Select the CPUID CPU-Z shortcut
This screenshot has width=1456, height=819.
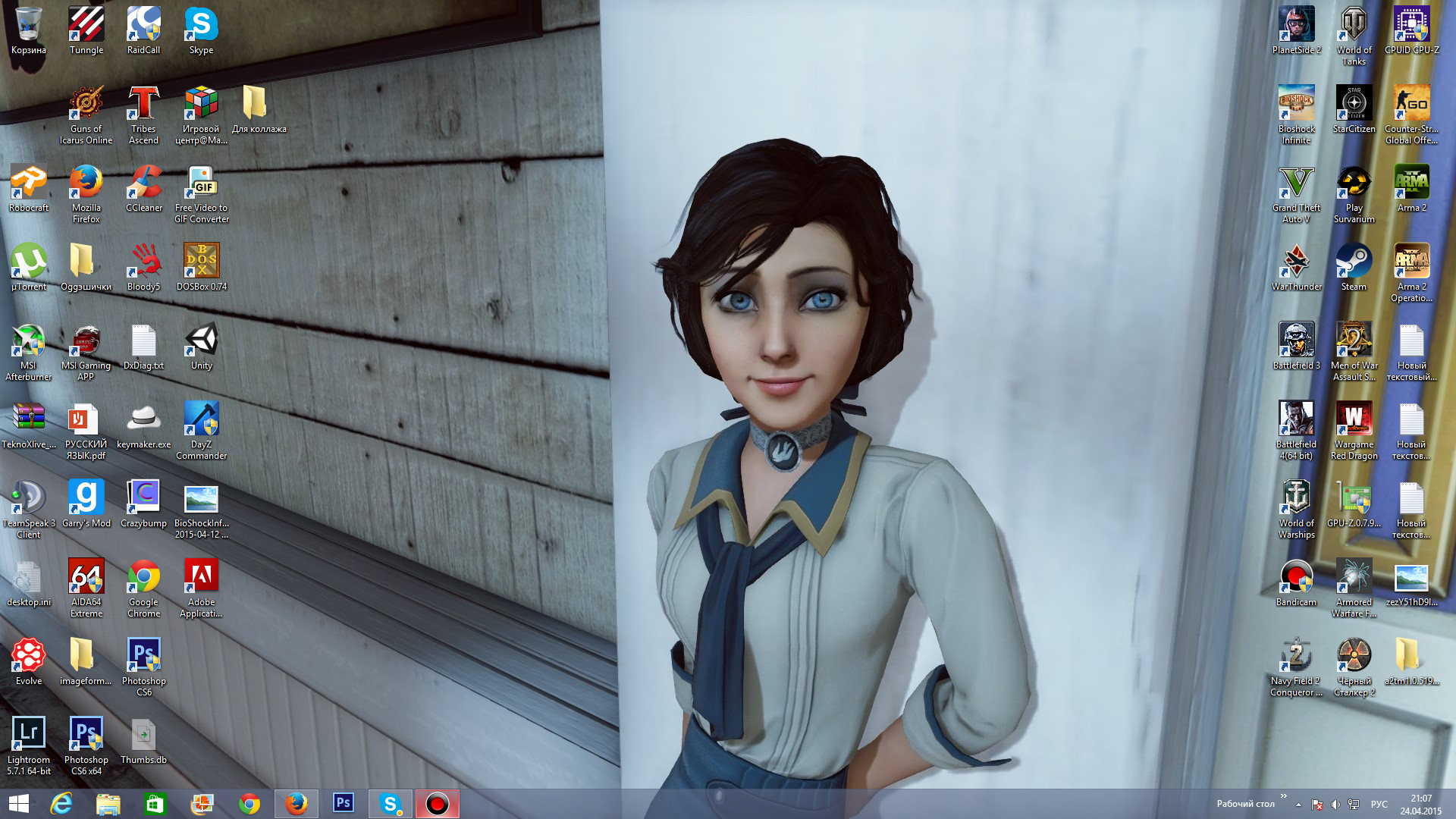point(1411,30)
